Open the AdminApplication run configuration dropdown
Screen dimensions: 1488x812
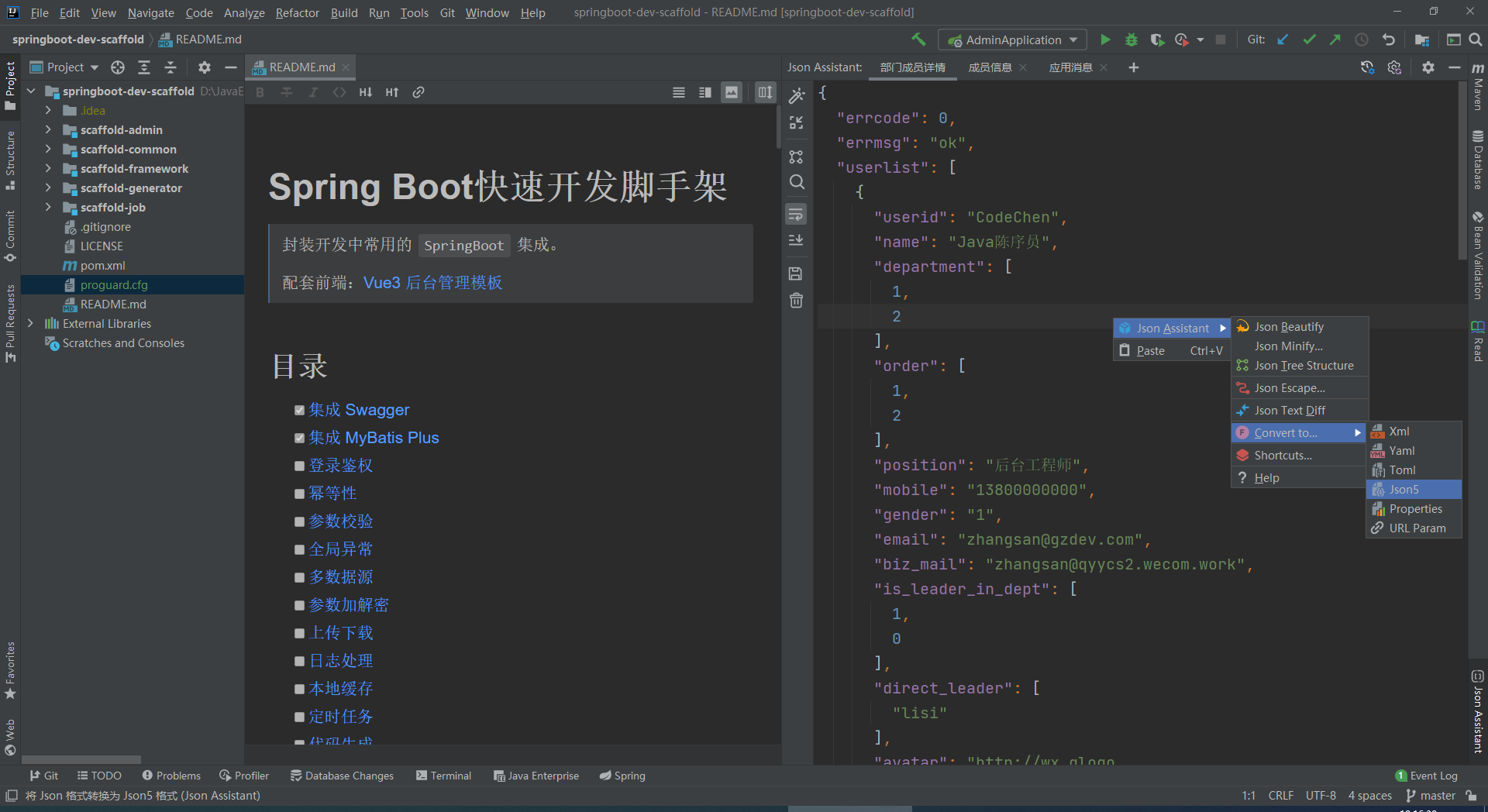click(1012, 40)
